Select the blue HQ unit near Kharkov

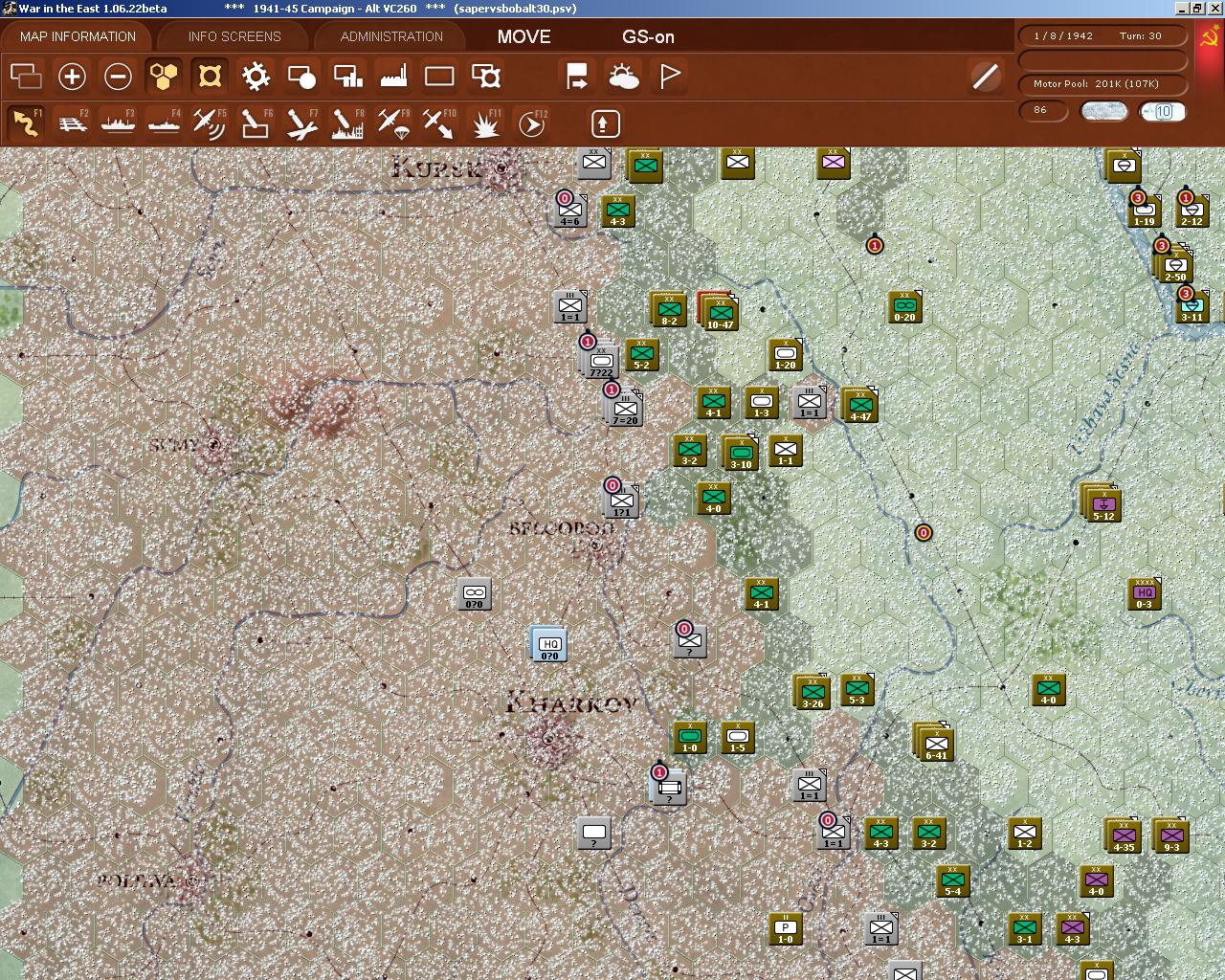coord(549,645)
